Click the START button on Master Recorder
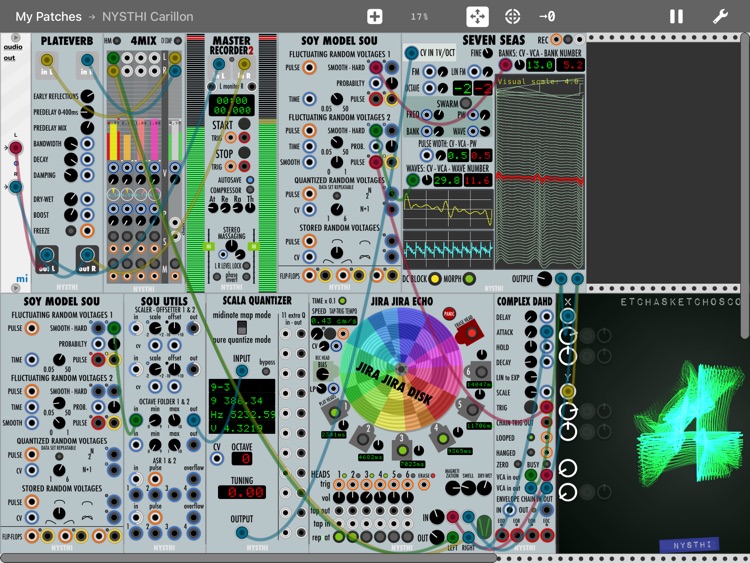Screen dimensions: 750x563 tap(244, 124)
